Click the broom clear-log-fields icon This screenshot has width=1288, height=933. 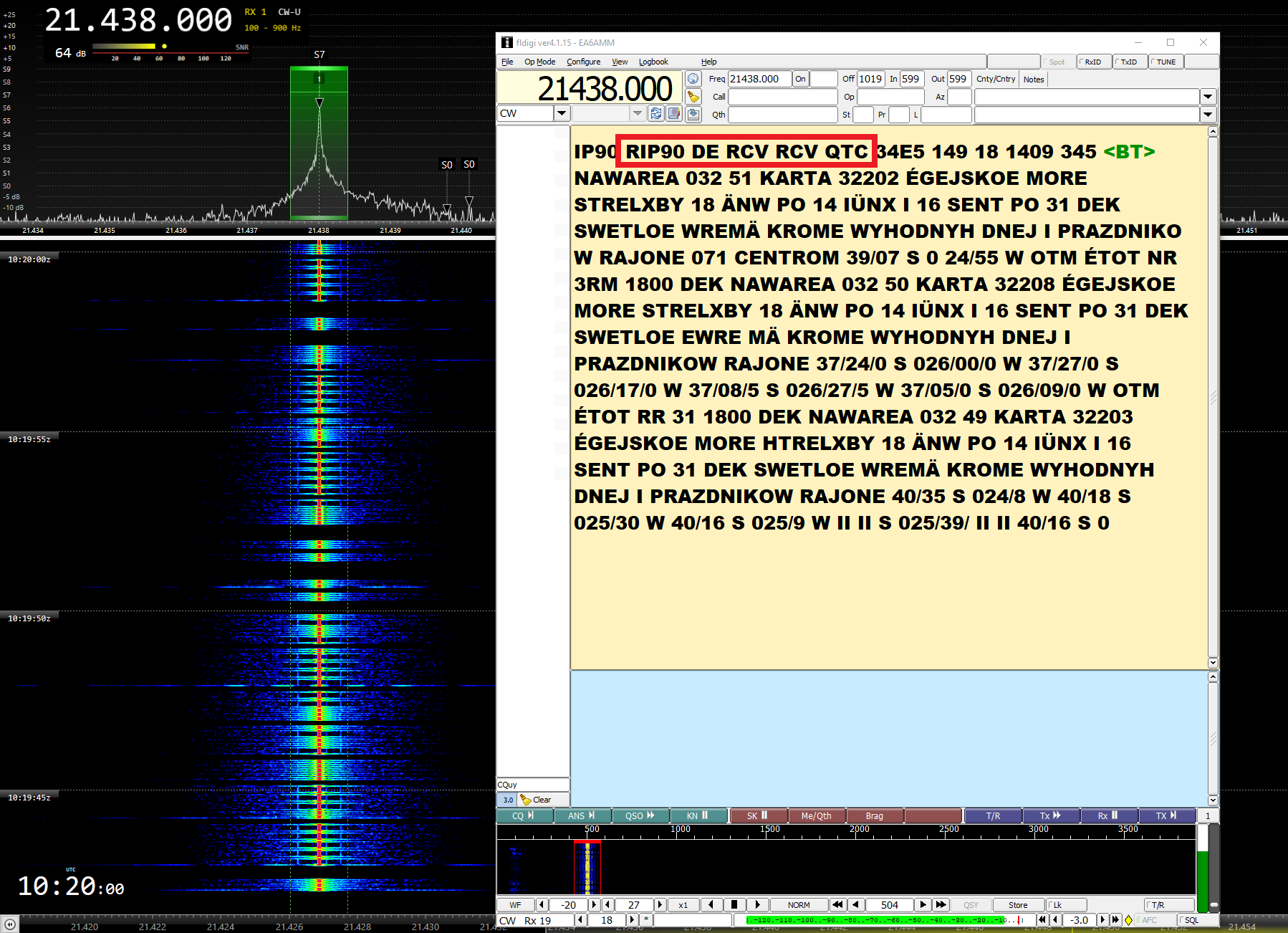693,97
